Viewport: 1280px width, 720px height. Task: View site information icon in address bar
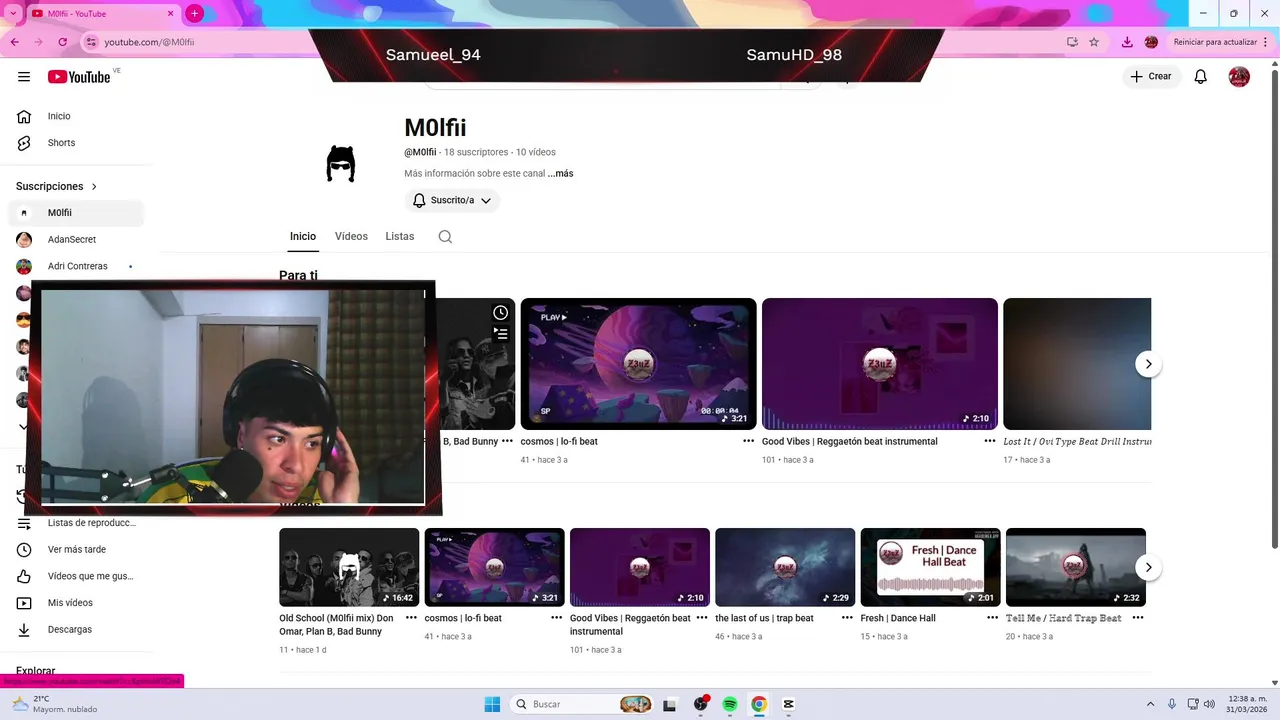pyautogui.click(x=91, y=42)
